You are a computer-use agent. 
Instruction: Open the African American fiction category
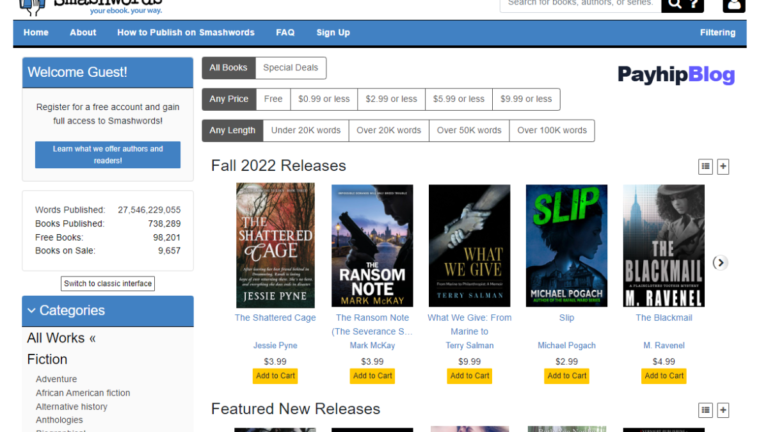[83, 393]
